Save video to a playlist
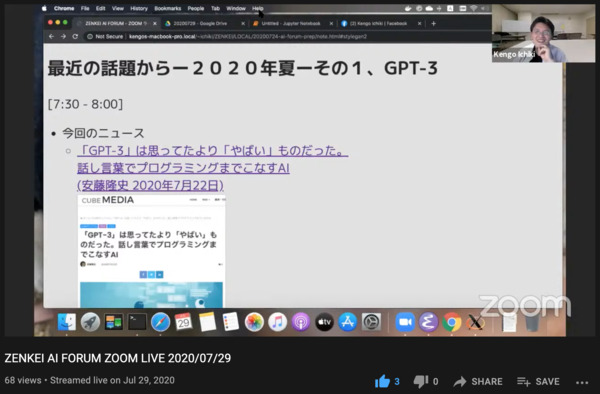The image size is (600, 394). point(538,381)
